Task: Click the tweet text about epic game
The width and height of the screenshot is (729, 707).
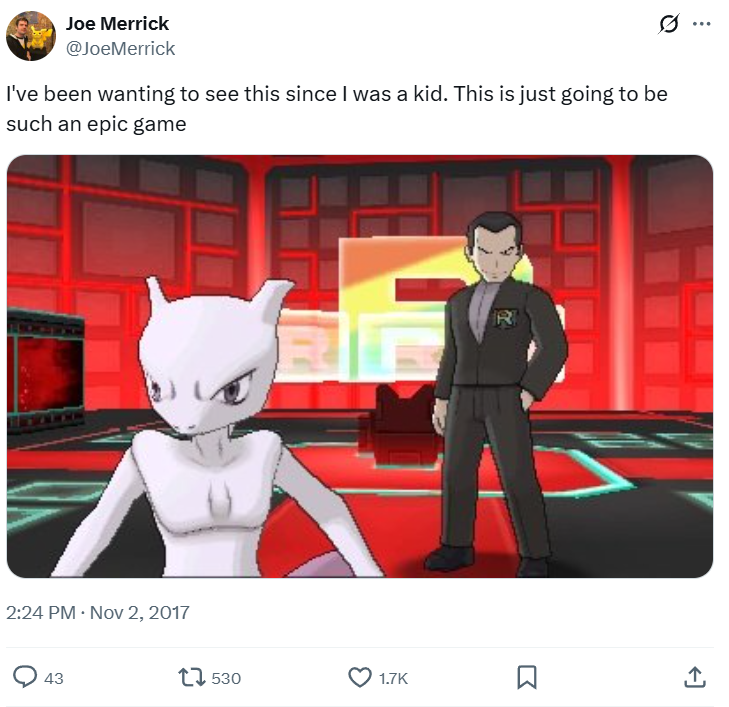Action: (337, 109)
